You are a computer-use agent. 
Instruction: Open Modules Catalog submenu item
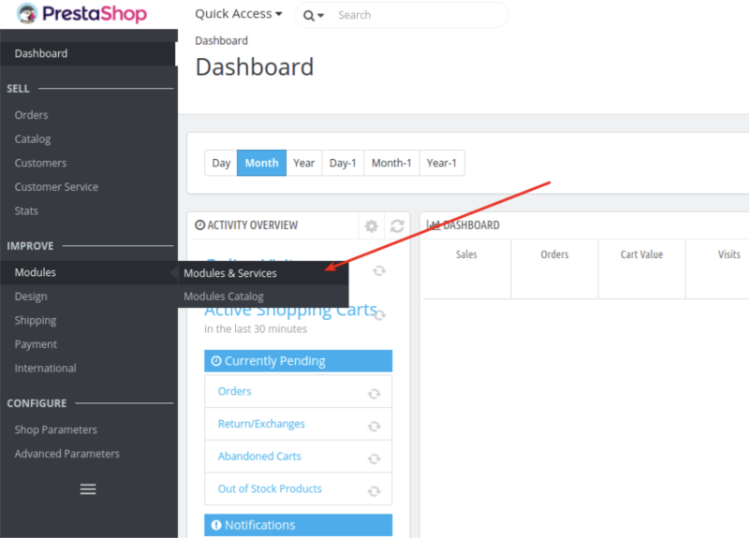click(x=224, y=296)
